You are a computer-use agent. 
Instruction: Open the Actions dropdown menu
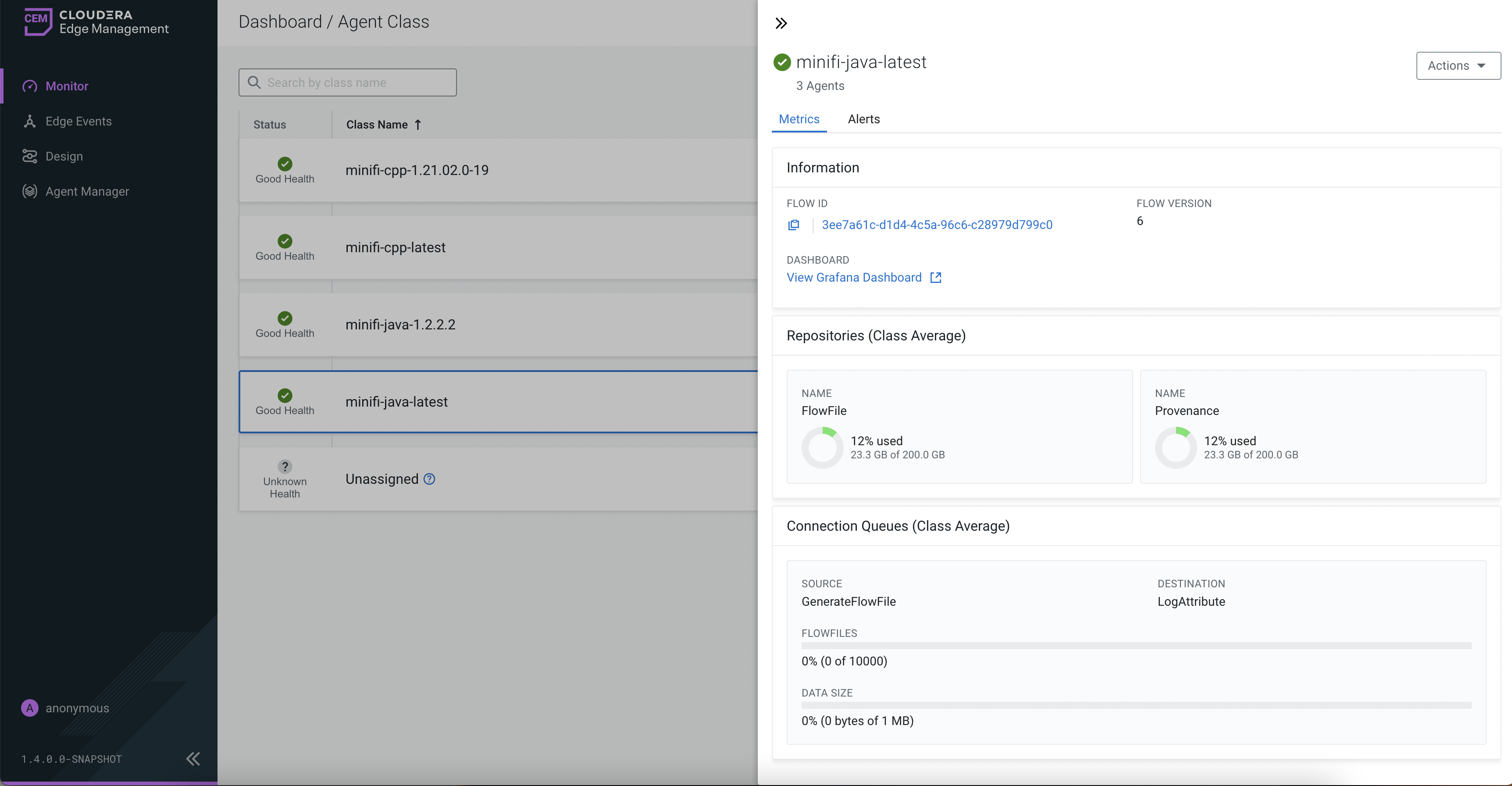click(1458, 66)
